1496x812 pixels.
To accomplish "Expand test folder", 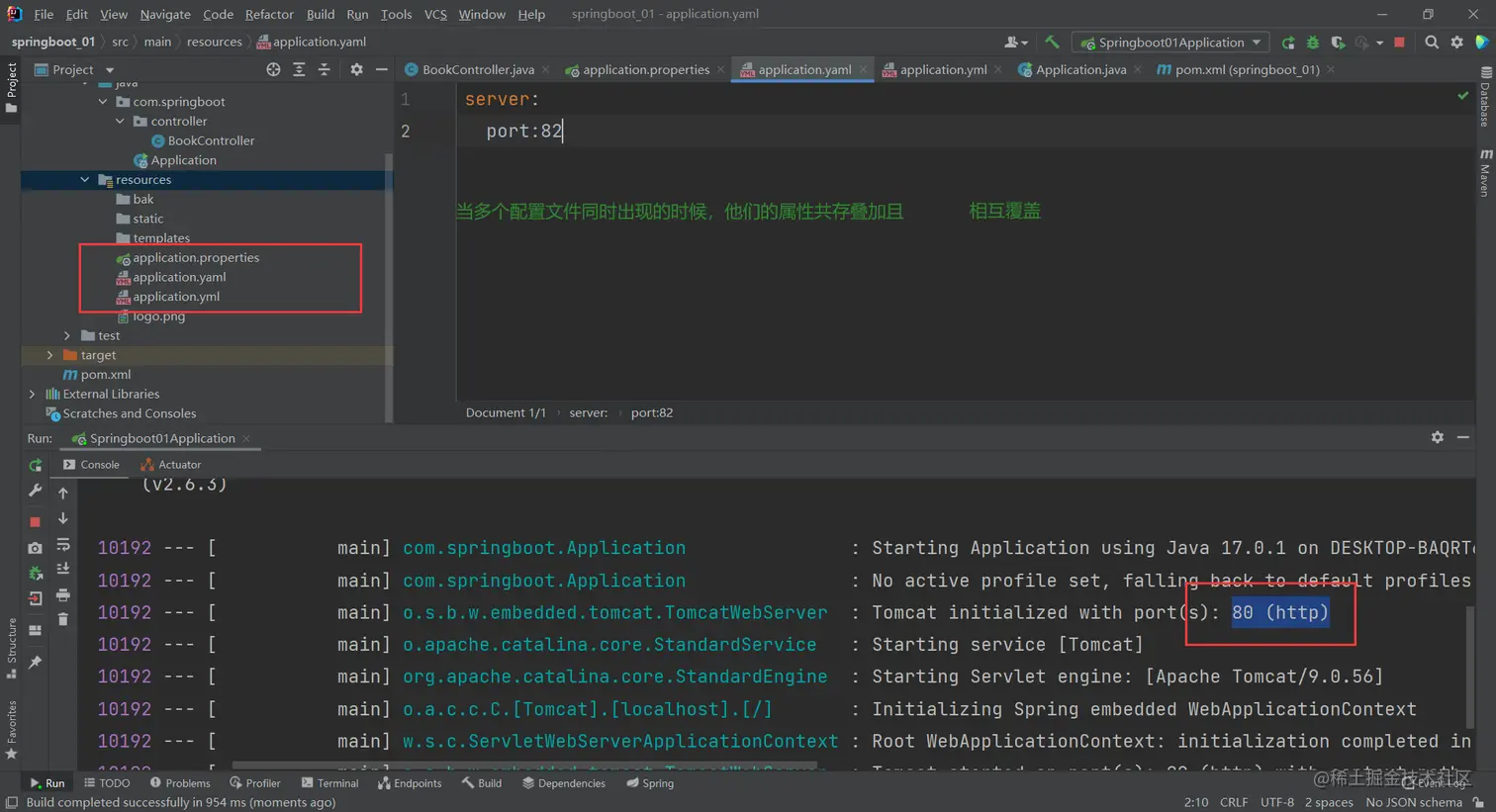I will (67, 336).
